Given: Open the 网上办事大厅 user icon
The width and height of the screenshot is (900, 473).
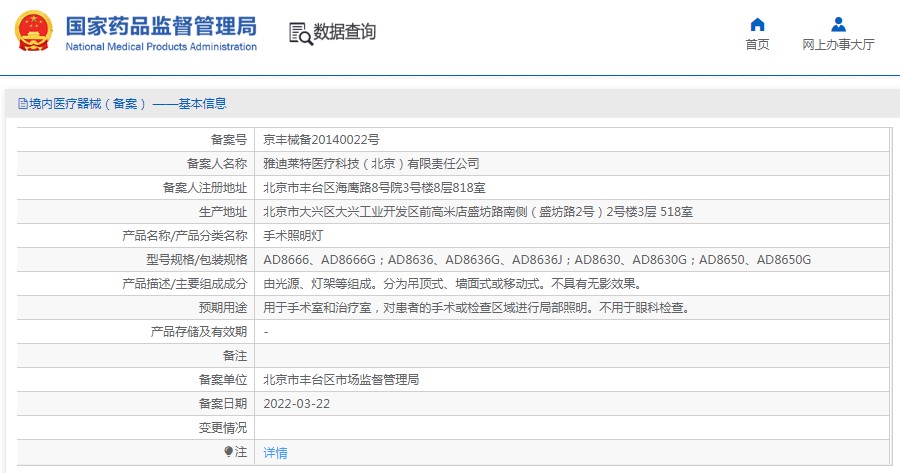Looking at the screenshot, I should (x=838, y=24).
